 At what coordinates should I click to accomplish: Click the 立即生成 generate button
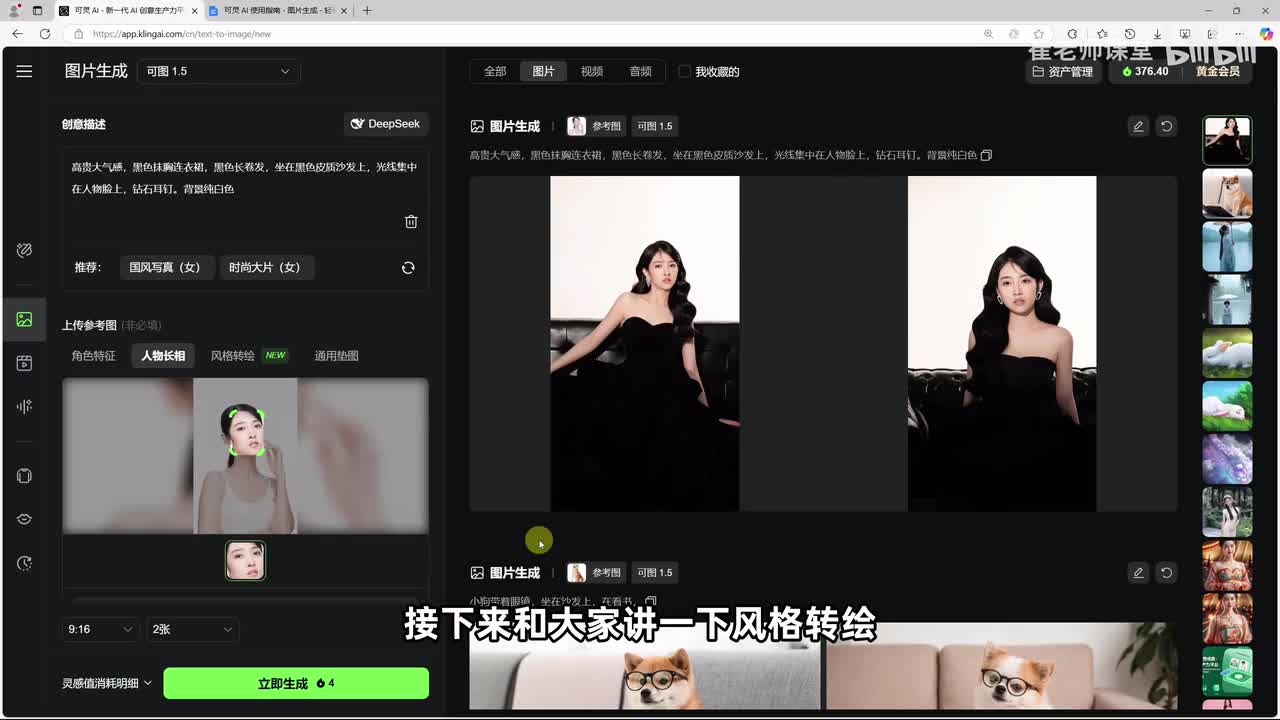(x=296, y=683)
